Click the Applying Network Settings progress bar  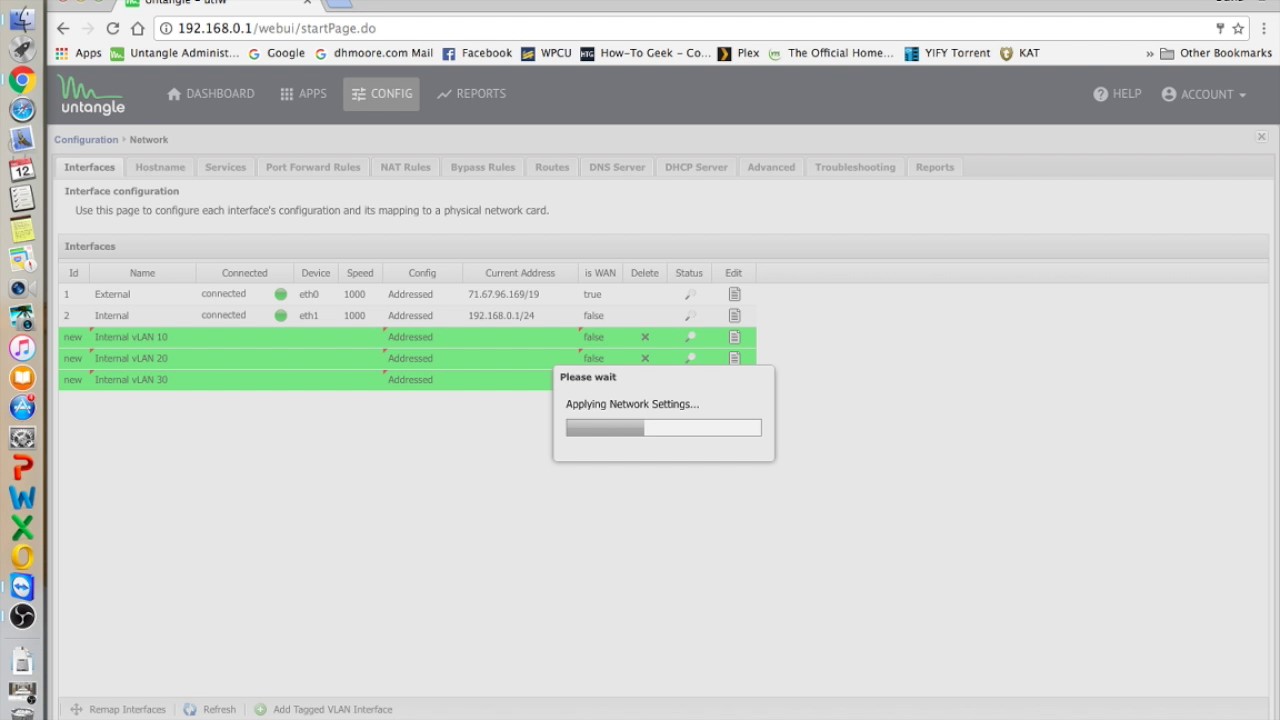click(664, 428)
